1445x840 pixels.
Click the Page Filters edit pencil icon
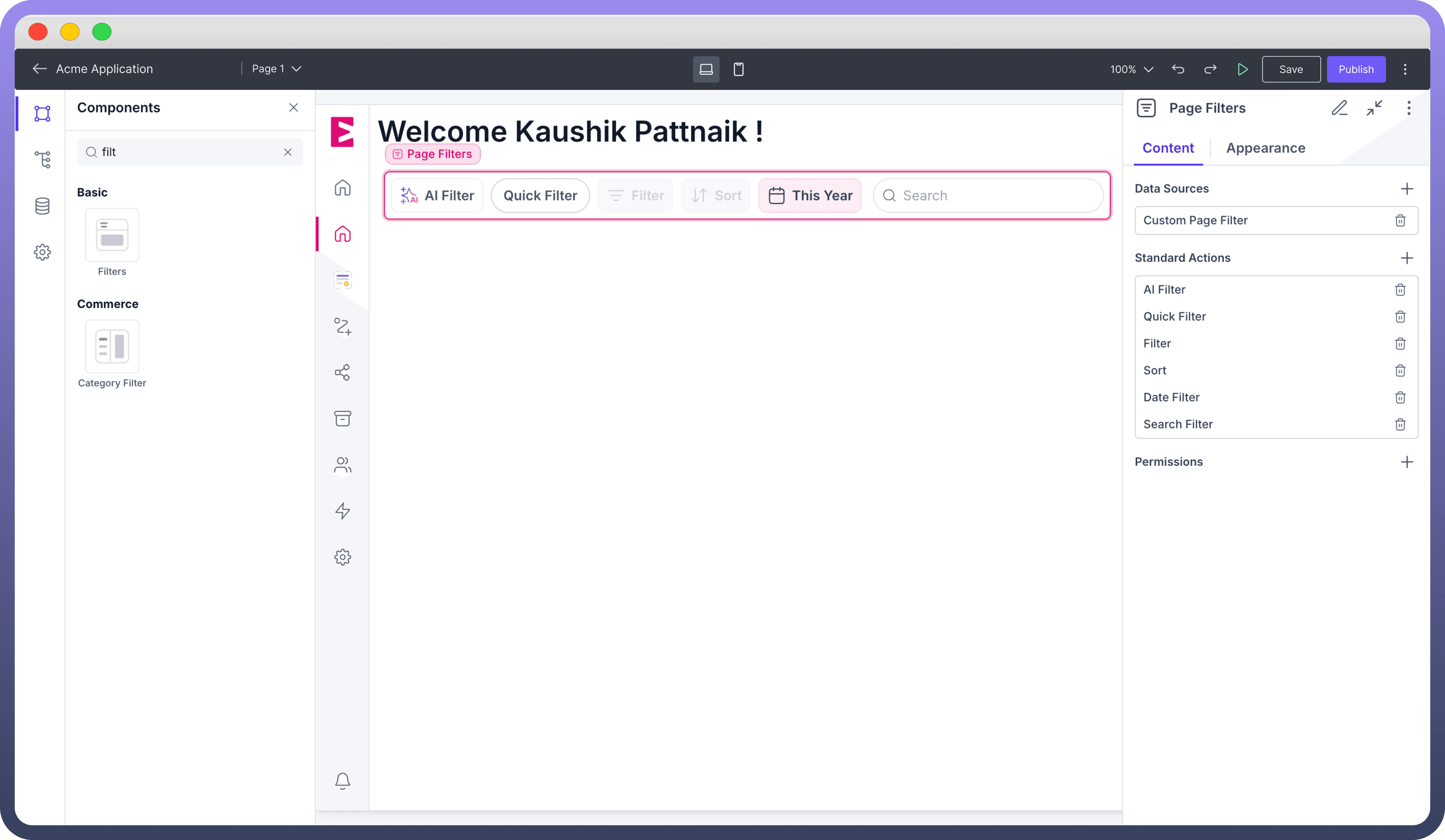(1340, 108)
